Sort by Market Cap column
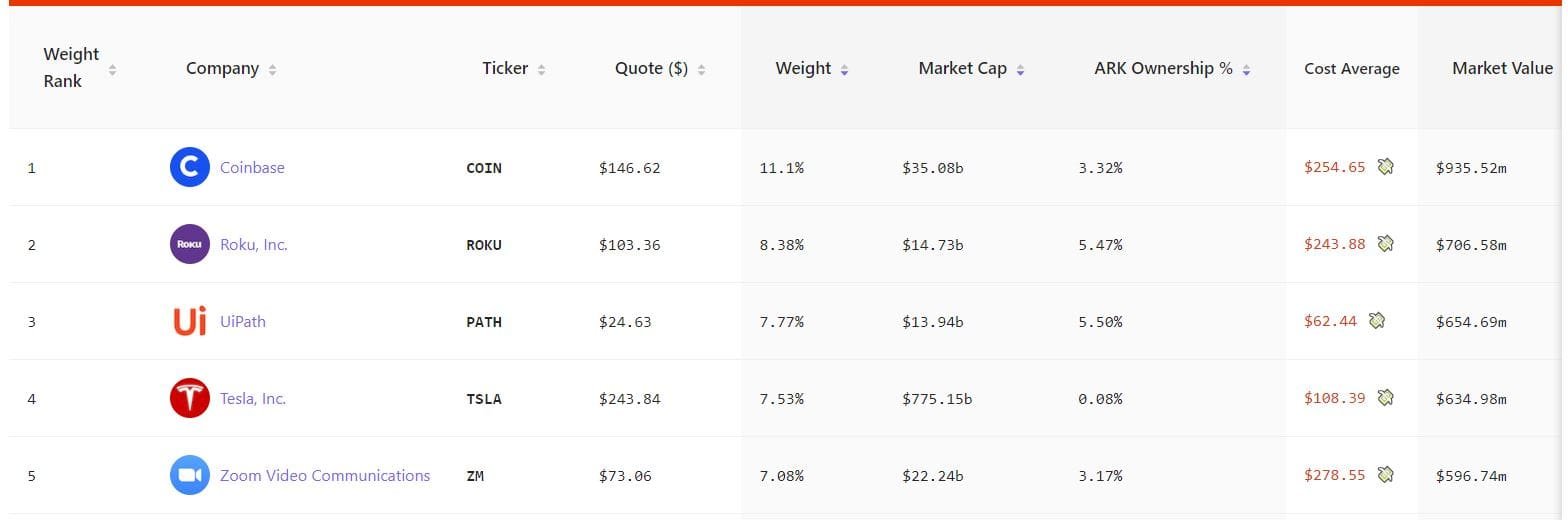The image size is (1568, 520). pyautogui.click(x=1020, y=70)
